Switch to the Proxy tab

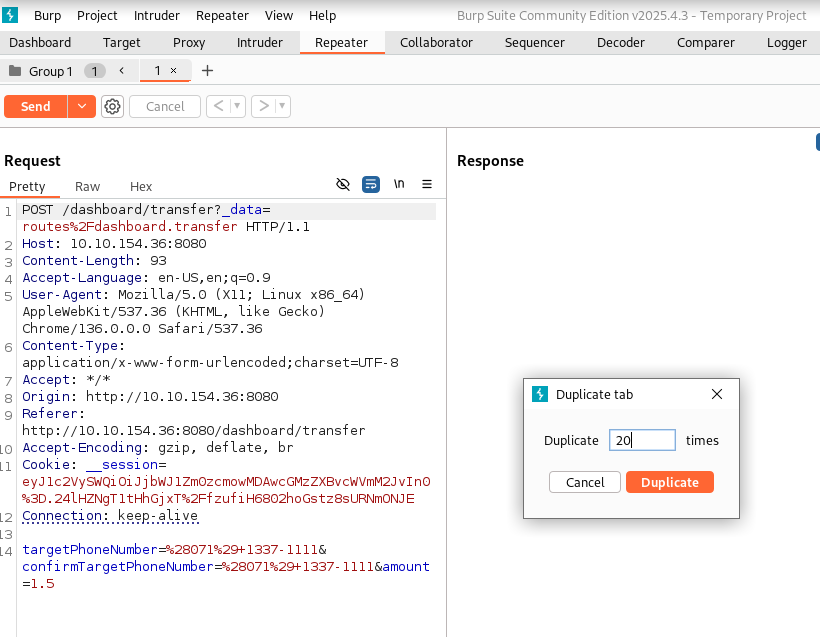[189, 42]
